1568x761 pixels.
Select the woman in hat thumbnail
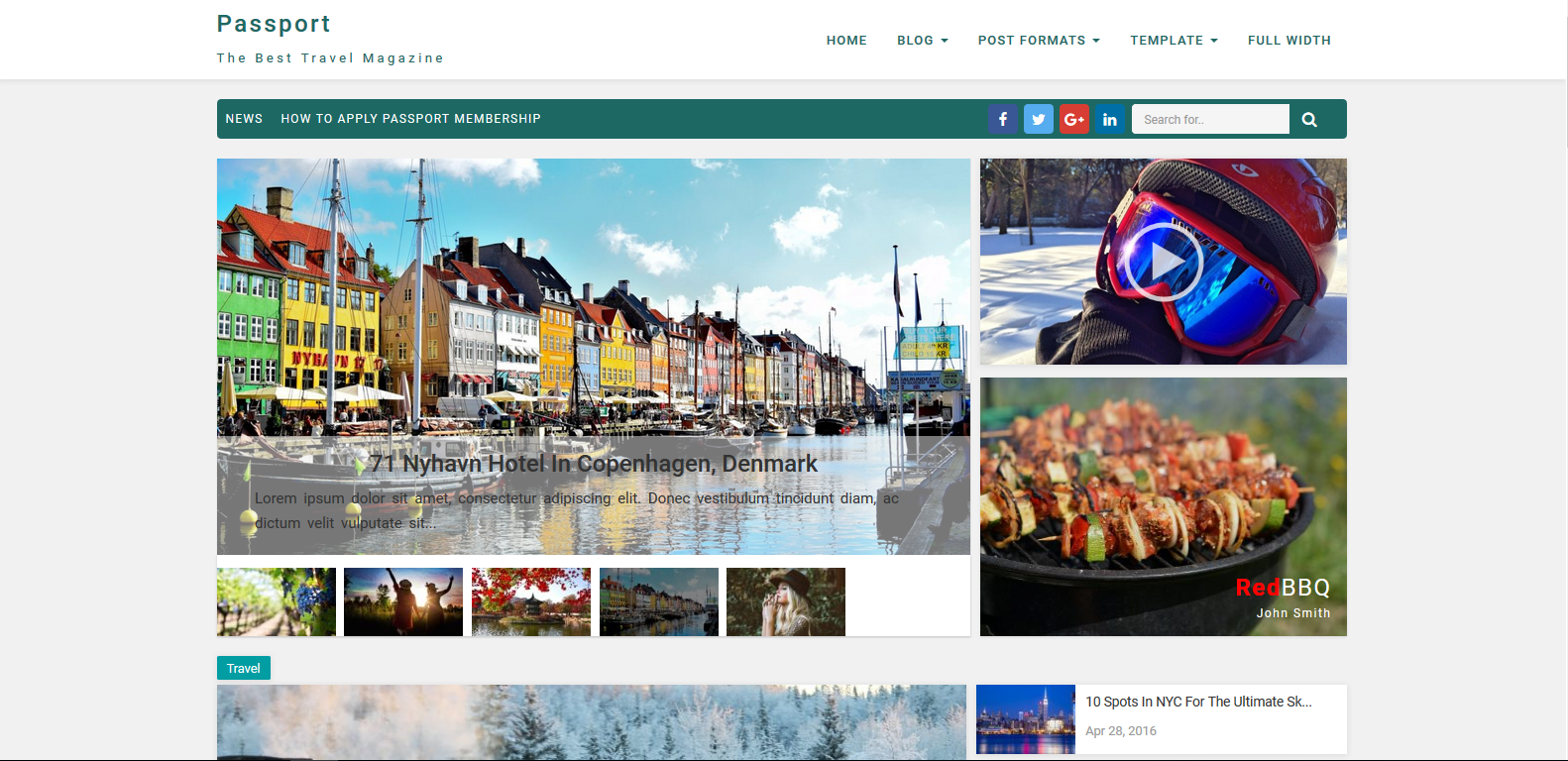[786, 601]
